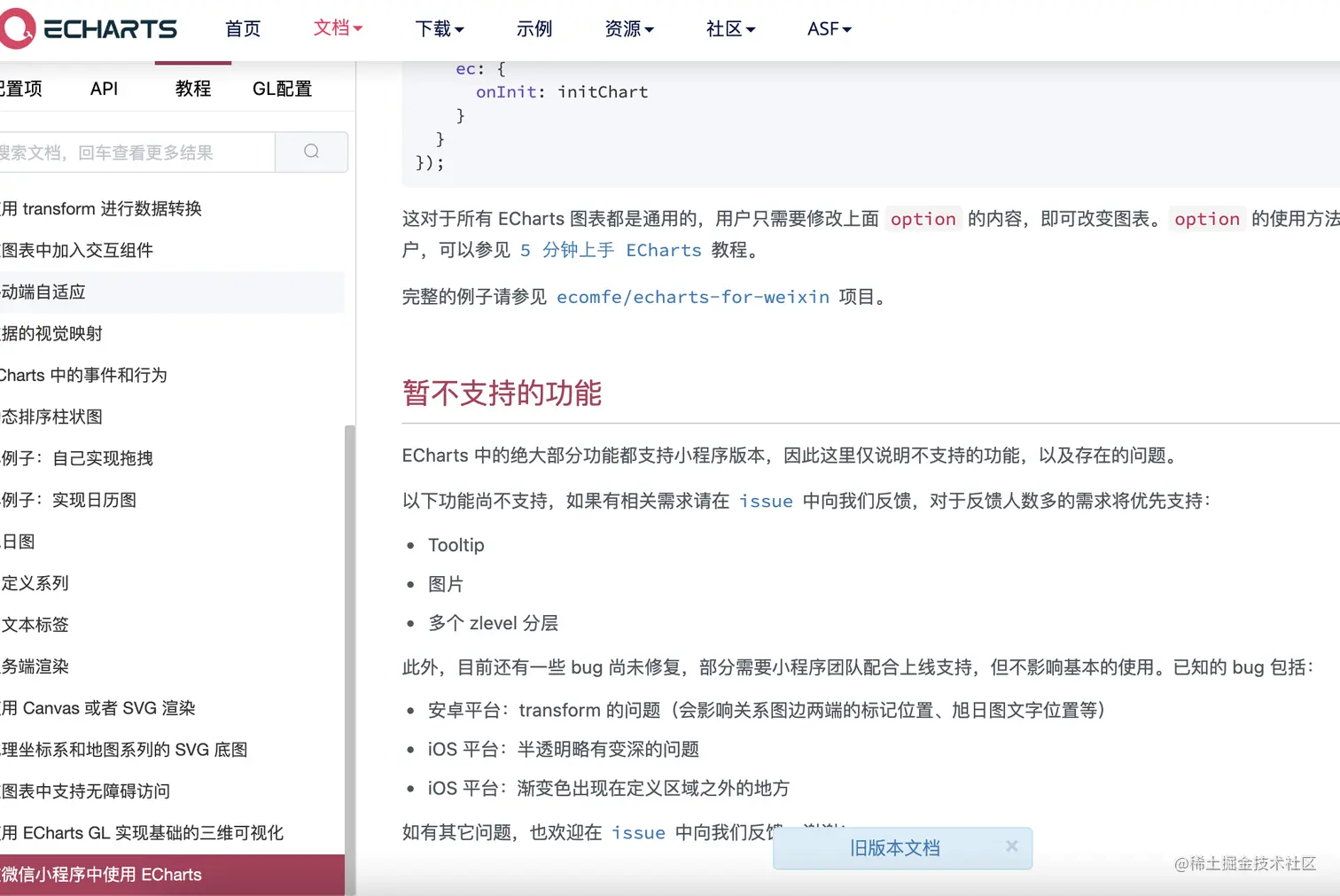The width and height of the screenshot is (1340, 896).
Task: Select 微信小程序中使用 ECharts sidebar item
Action: click(x=172, y=875)
